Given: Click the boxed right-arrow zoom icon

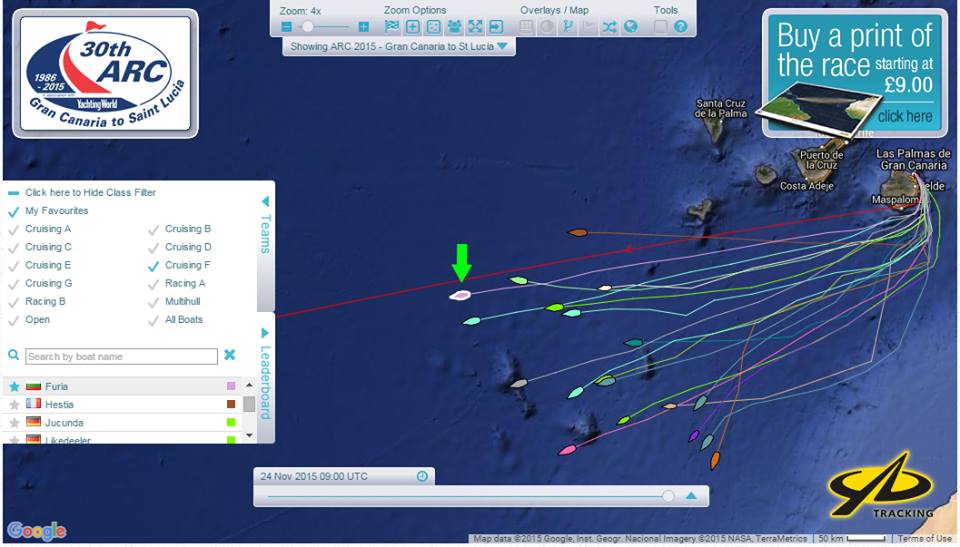Looking at the screenshot, I should pyautogui.click(x=496, y=26).
